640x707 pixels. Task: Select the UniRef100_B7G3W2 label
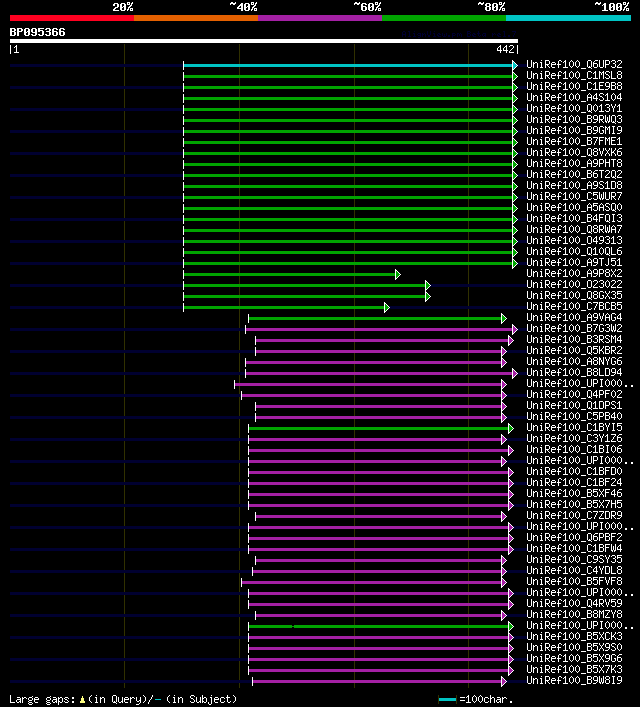tap(574, 328)
